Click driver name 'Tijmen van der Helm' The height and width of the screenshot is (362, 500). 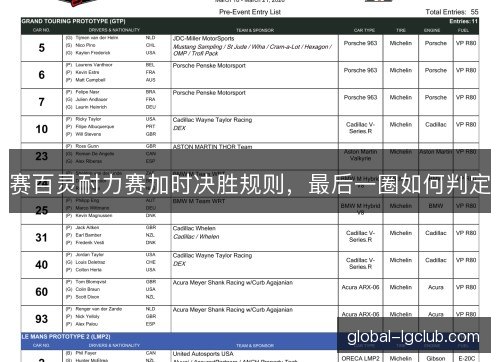point(97,38)
